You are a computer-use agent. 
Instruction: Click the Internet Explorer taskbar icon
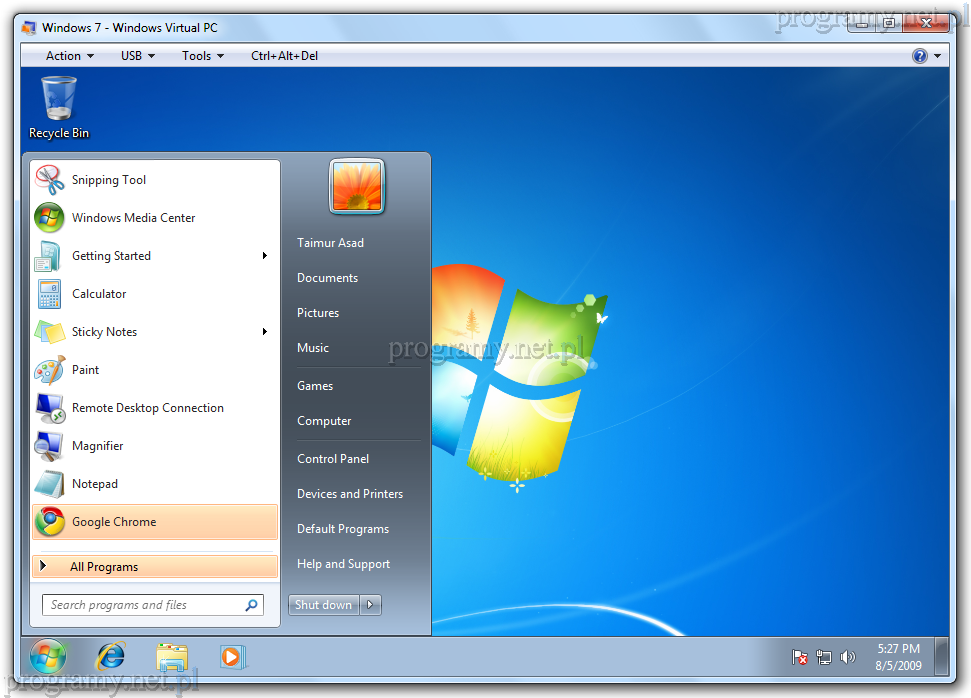[x=110, y=657]
